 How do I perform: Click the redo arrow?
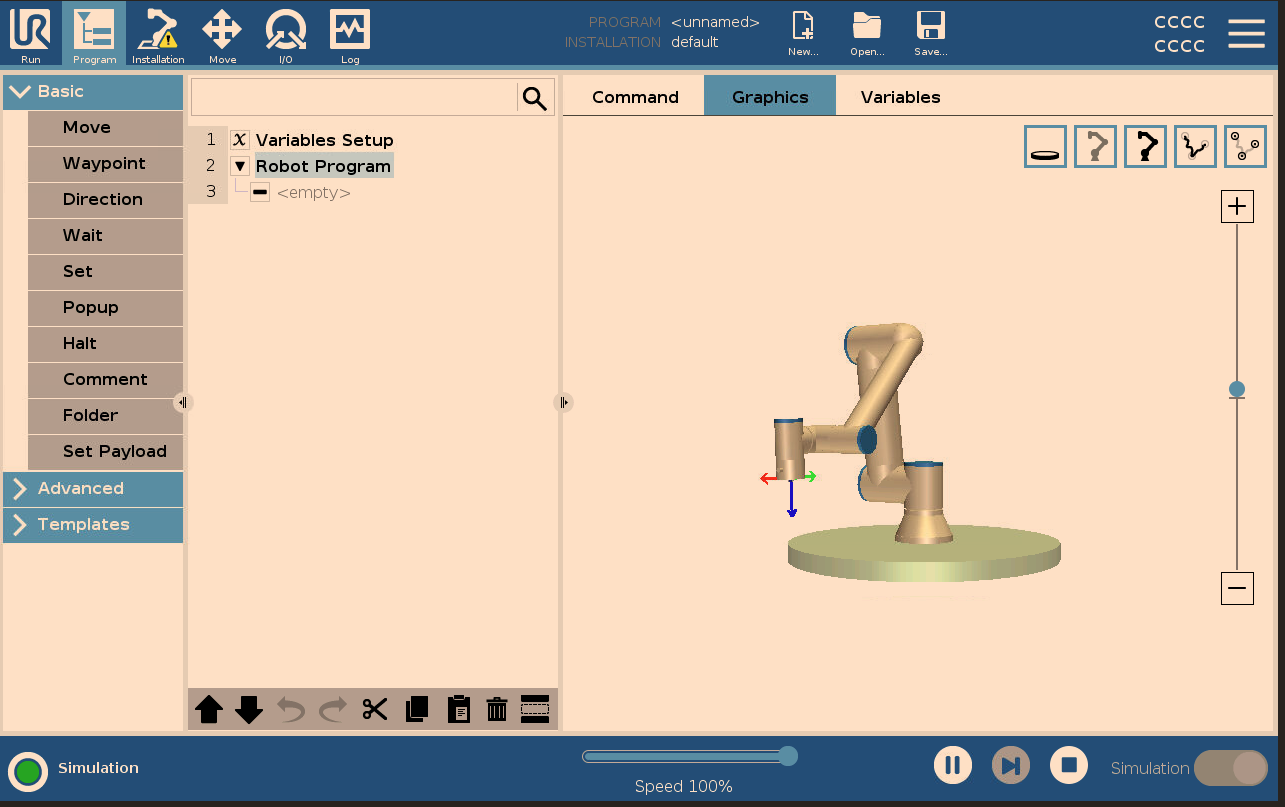pyautogui.click(x=333, y=710)
